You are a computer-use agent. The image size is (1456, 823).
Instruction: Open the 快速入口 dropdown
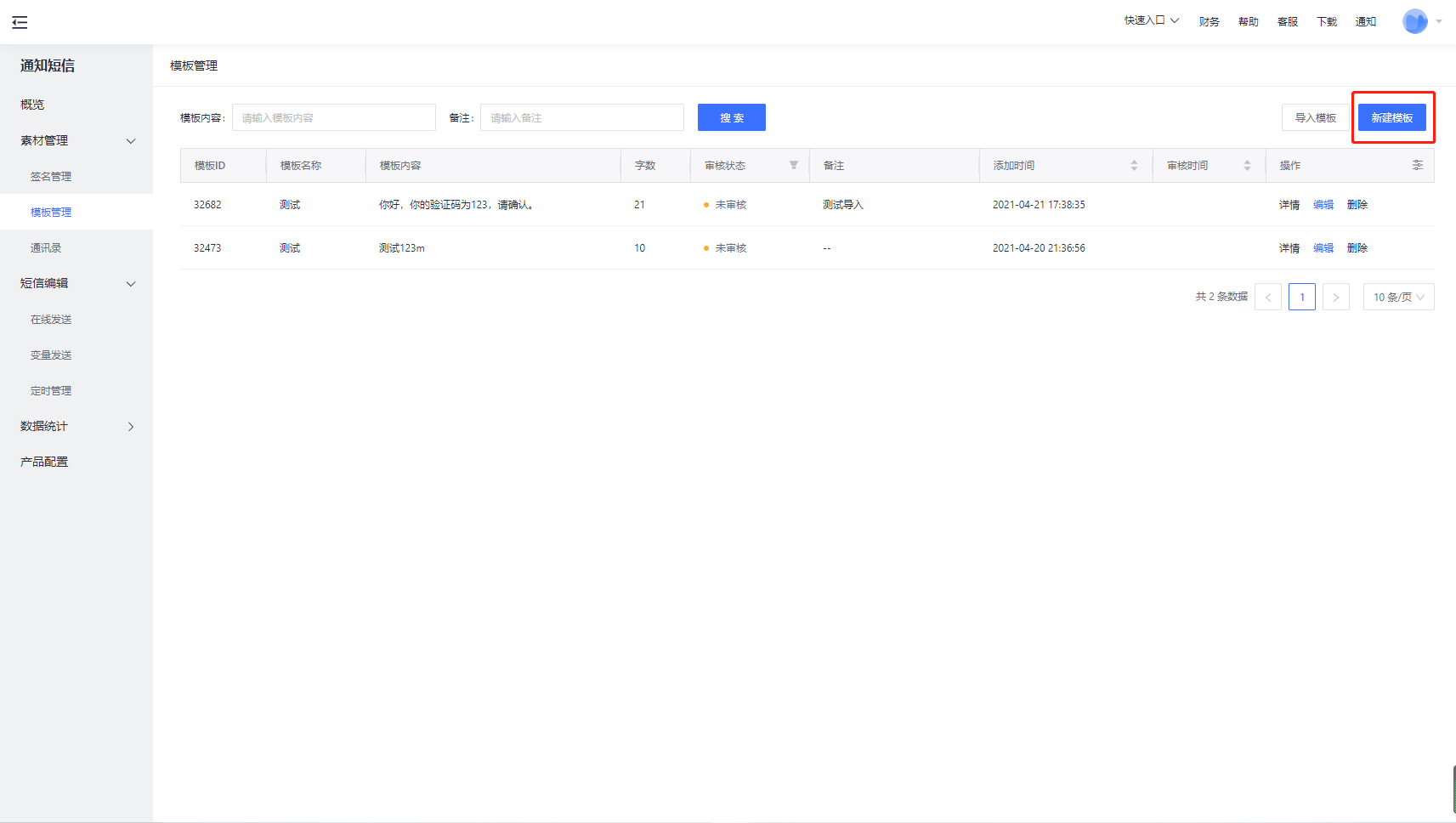[x=1151, y=20]
